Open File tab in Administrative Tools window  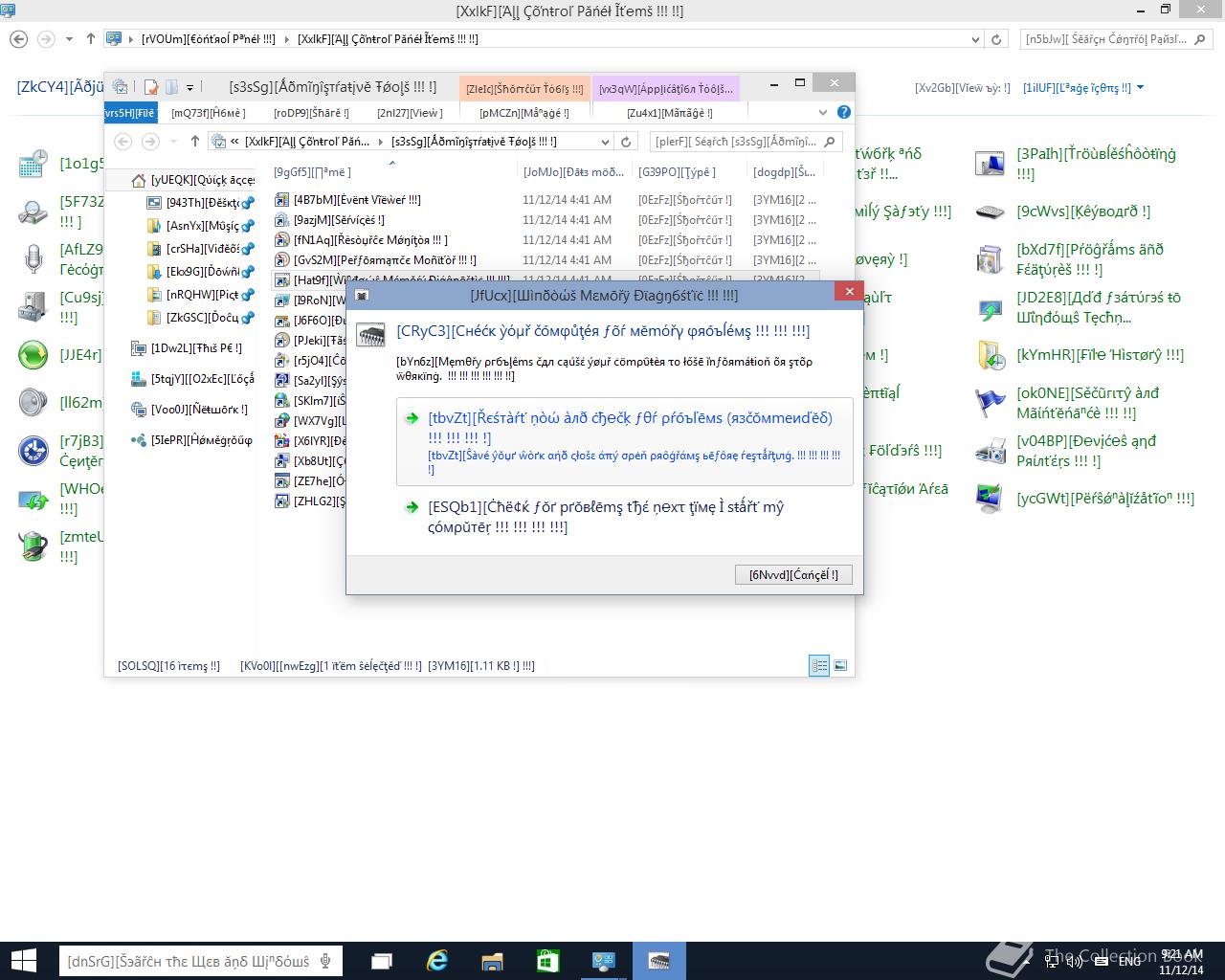131,113
